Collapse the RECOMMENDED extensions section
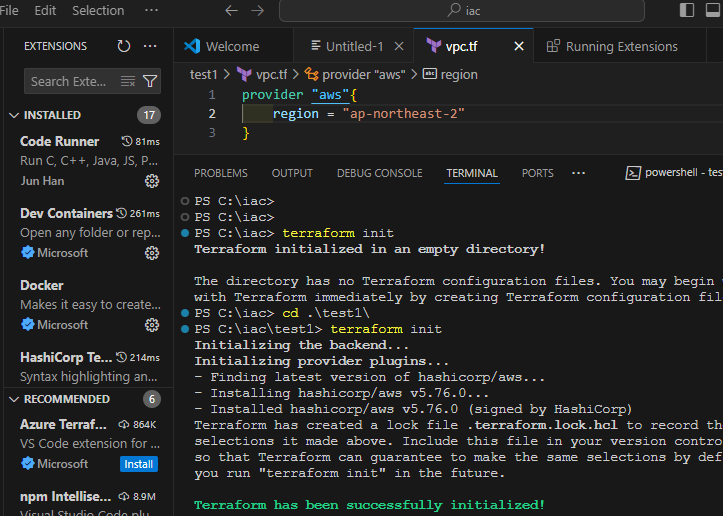 pos(14,399)
